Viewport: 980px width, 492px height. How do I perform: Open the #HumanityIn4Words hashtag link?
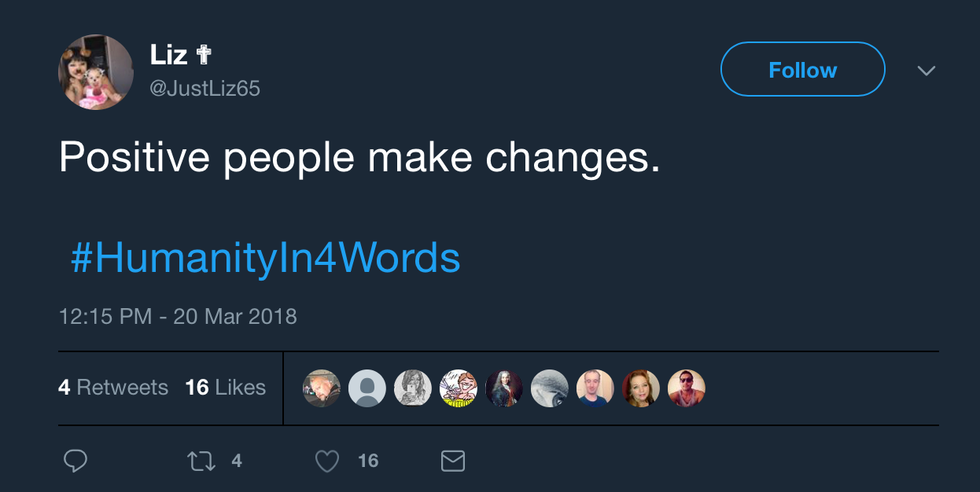[265, 258]
